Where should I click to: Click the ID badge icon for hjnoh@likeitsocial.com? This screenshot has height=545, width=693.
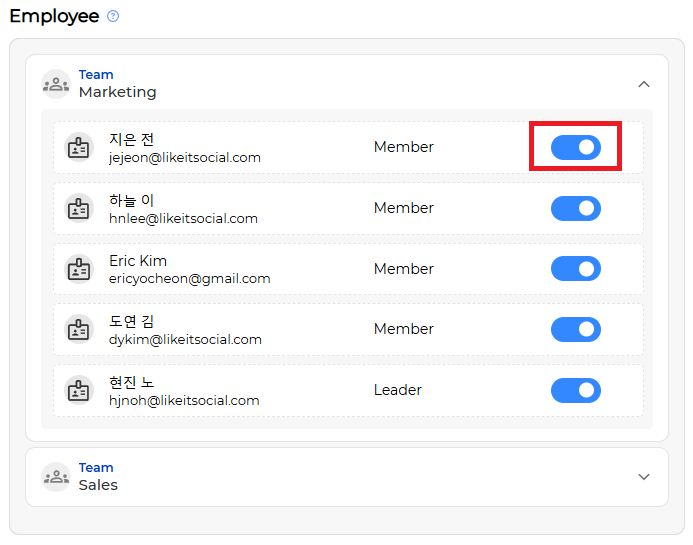[79, 390]
